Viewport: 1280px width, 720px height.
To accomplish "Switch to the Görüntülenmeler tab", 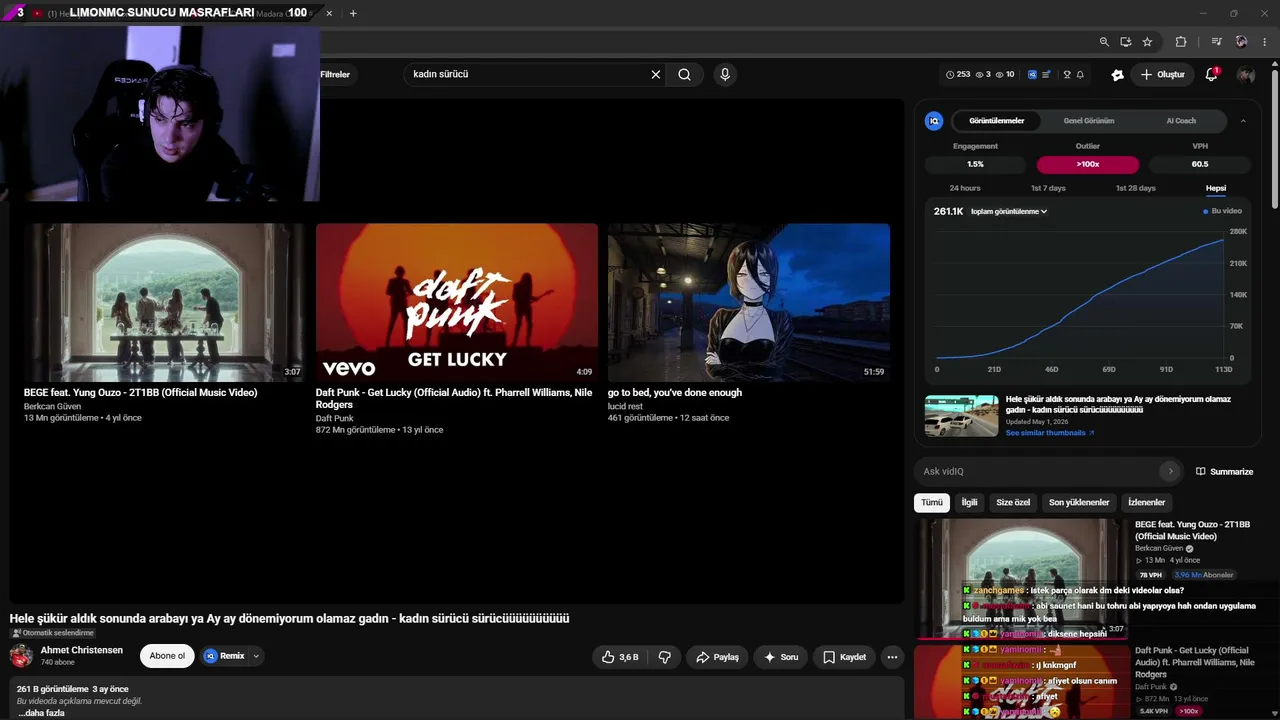I will coord(997,121).
